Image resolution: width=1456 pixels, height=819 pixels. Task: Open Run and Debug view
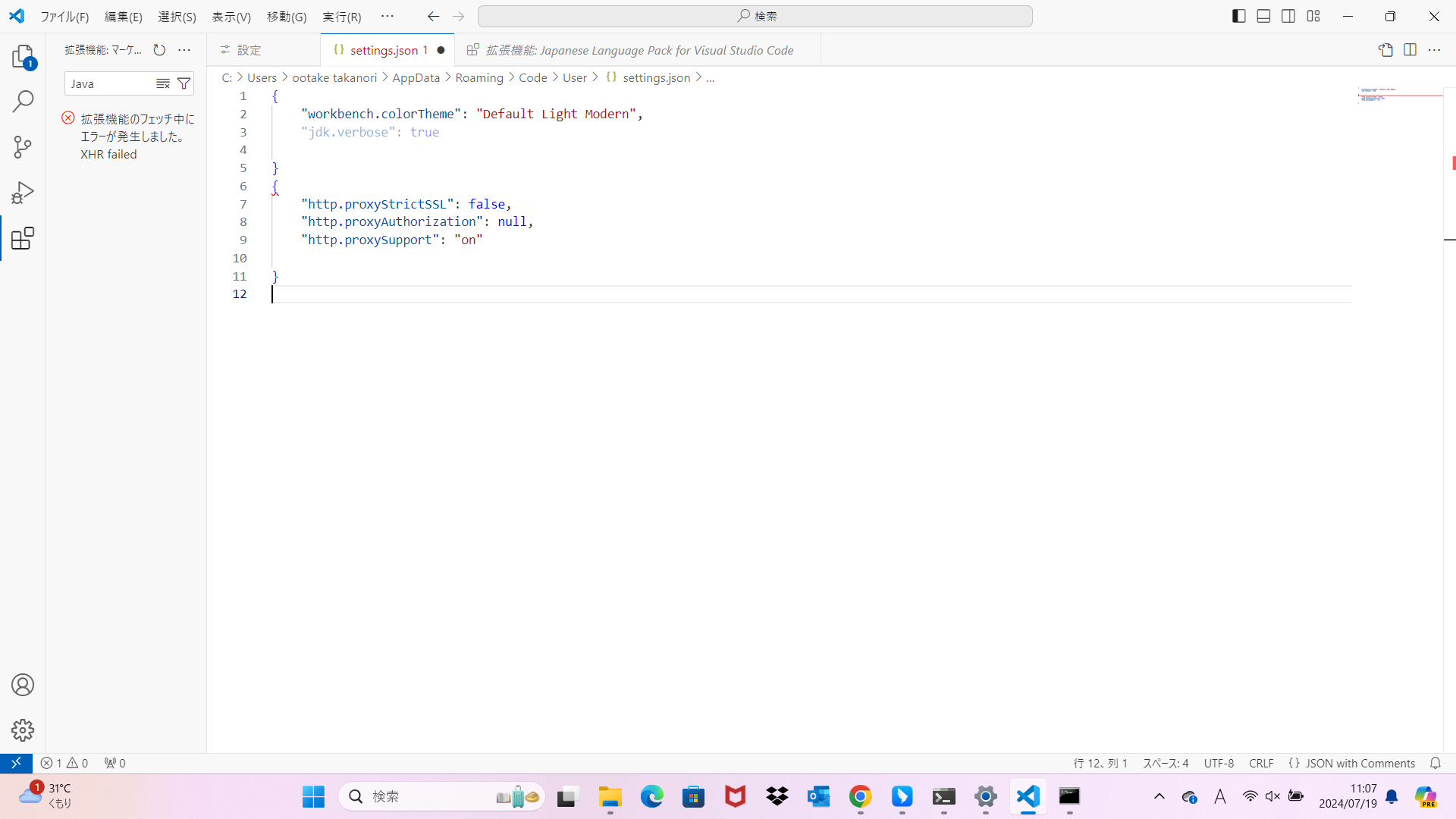(23, 193)
